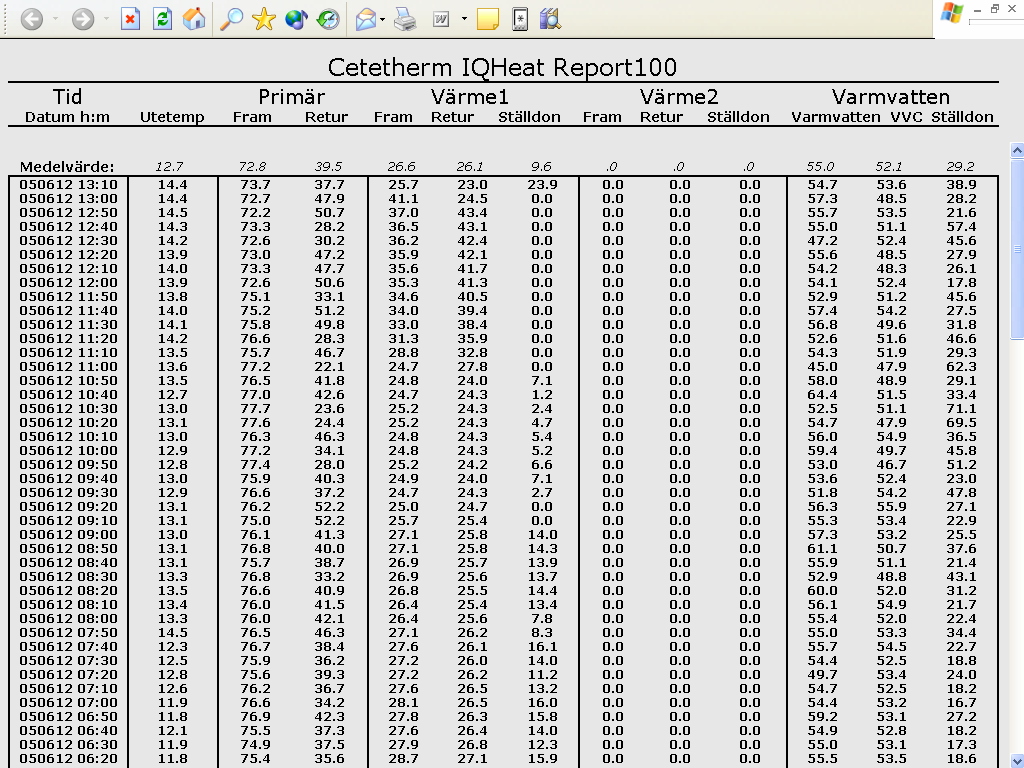Click Varmvatten value 61.1 at 08:50
This screenshot has width=1024, height=768.
(822, 549)
